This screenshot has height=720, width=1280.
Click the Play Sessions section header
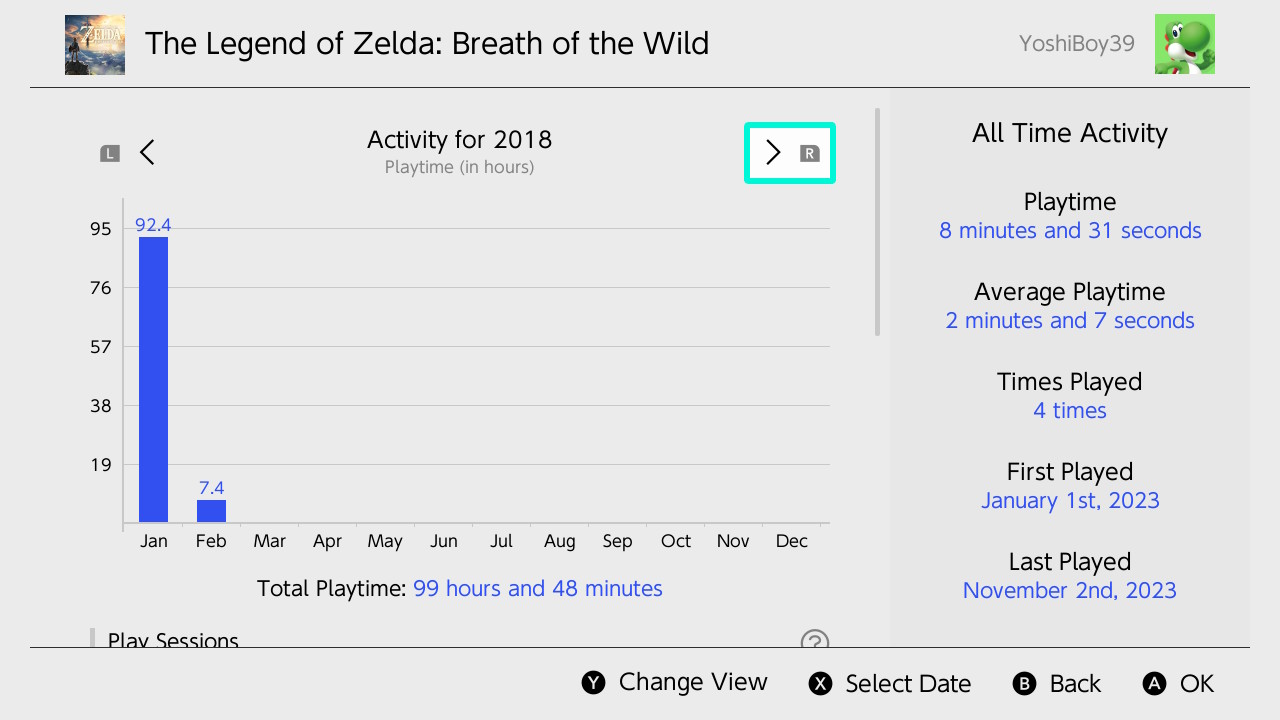[173, 640]
